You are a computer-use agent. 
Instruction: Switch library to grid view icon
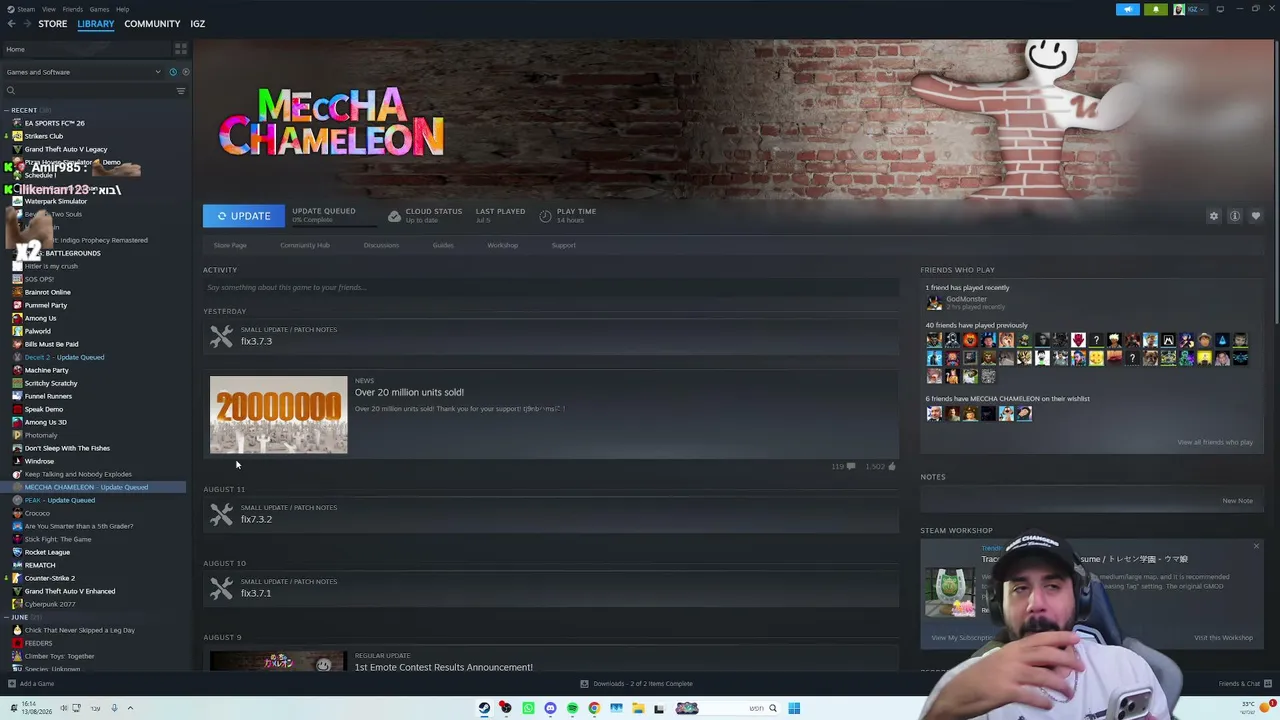pos(181,48)
